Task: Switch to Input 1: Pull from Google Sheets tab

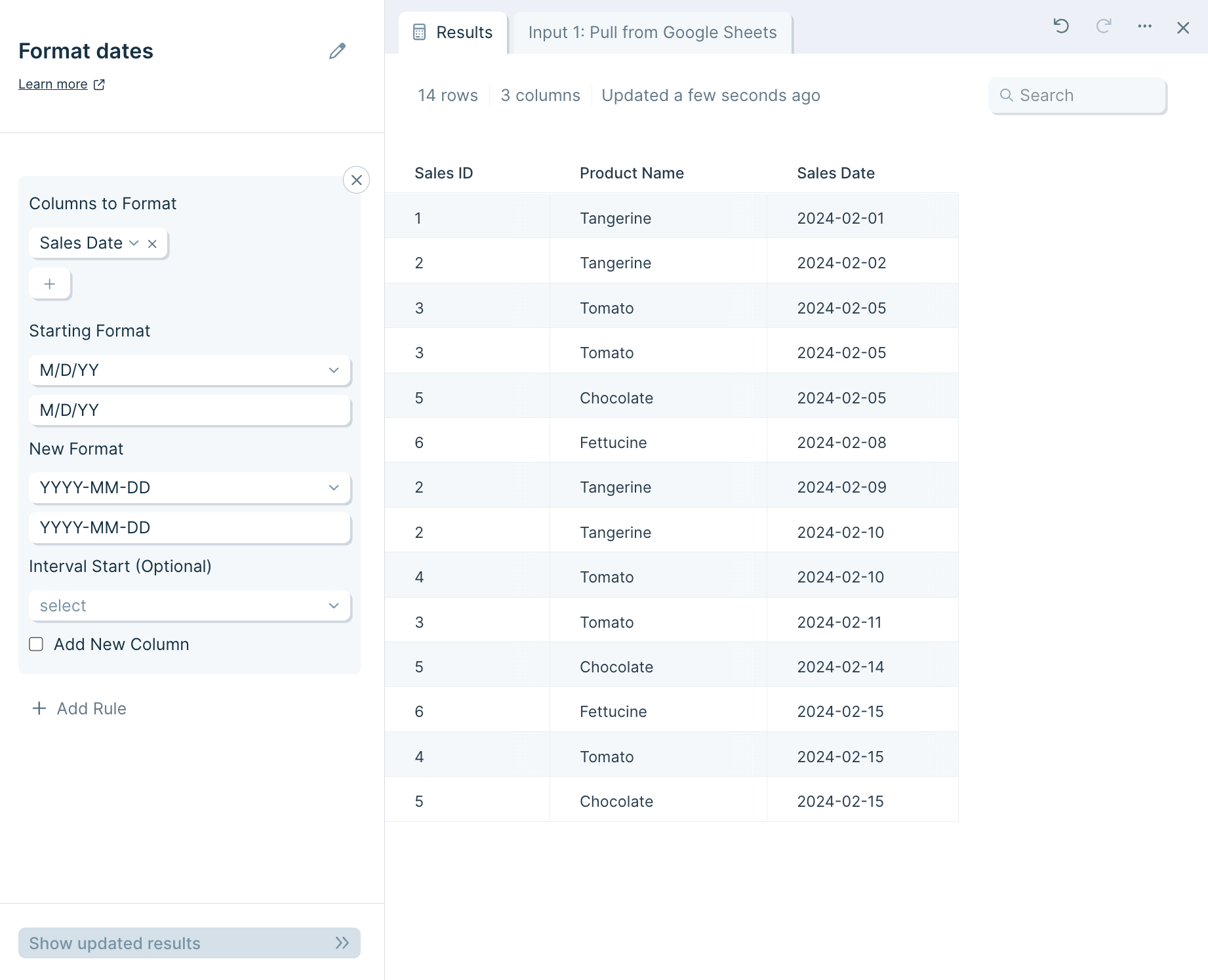Action: pyautogui.click(x=652, y=32)
